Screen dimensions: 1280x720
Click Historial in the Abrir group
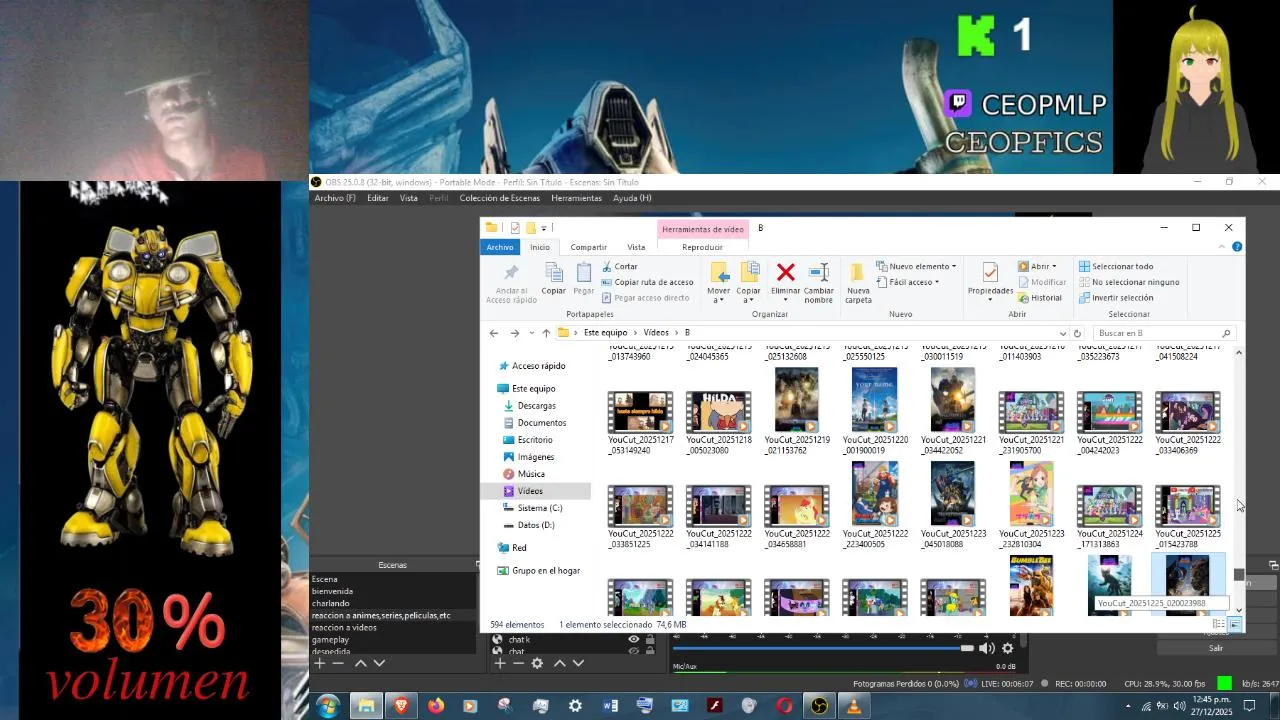pos(1040,298)
